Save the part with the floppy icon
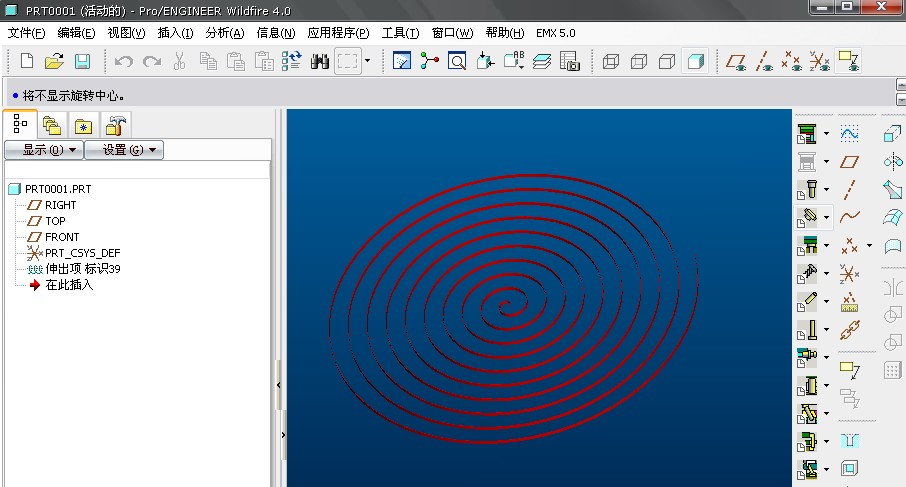Image resolution: width=906 pixels, height=487 pixels. [x=83, y=61]
